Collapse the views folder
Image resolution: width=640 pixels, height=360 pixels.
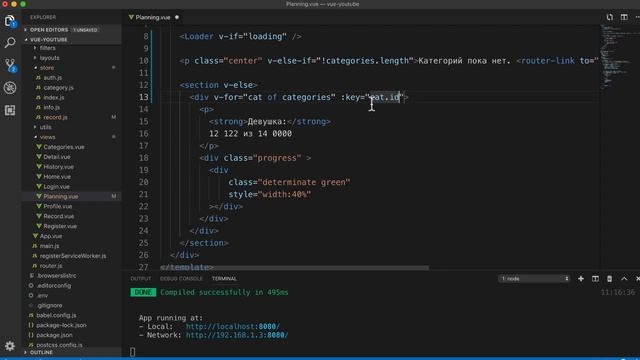[x=47, y=137]
